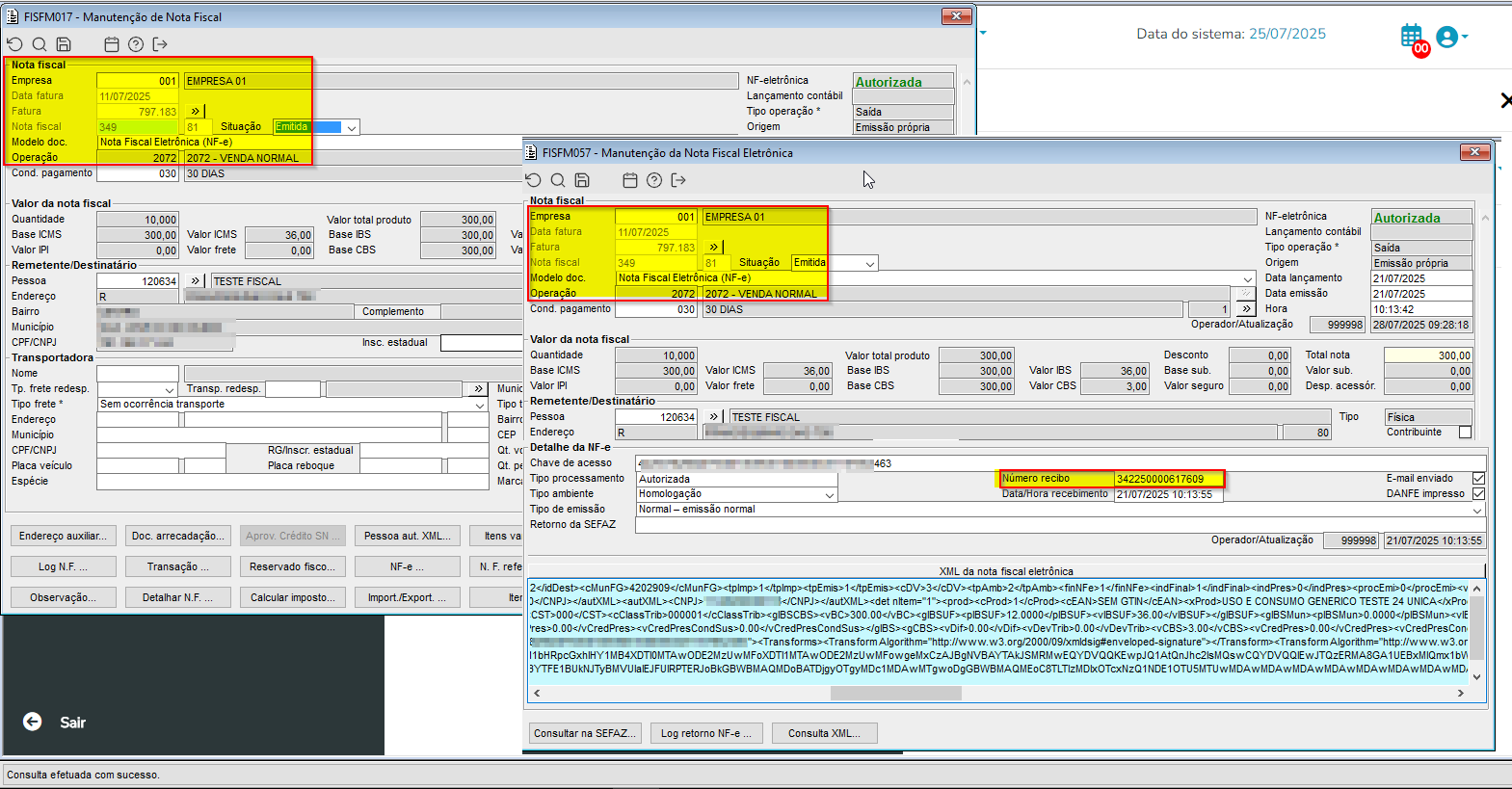Click the » lookup next to Pessoa in FISFM017
Image resolution: width=1512 pixels, height=789 pixels.
[x=196, y=281]
